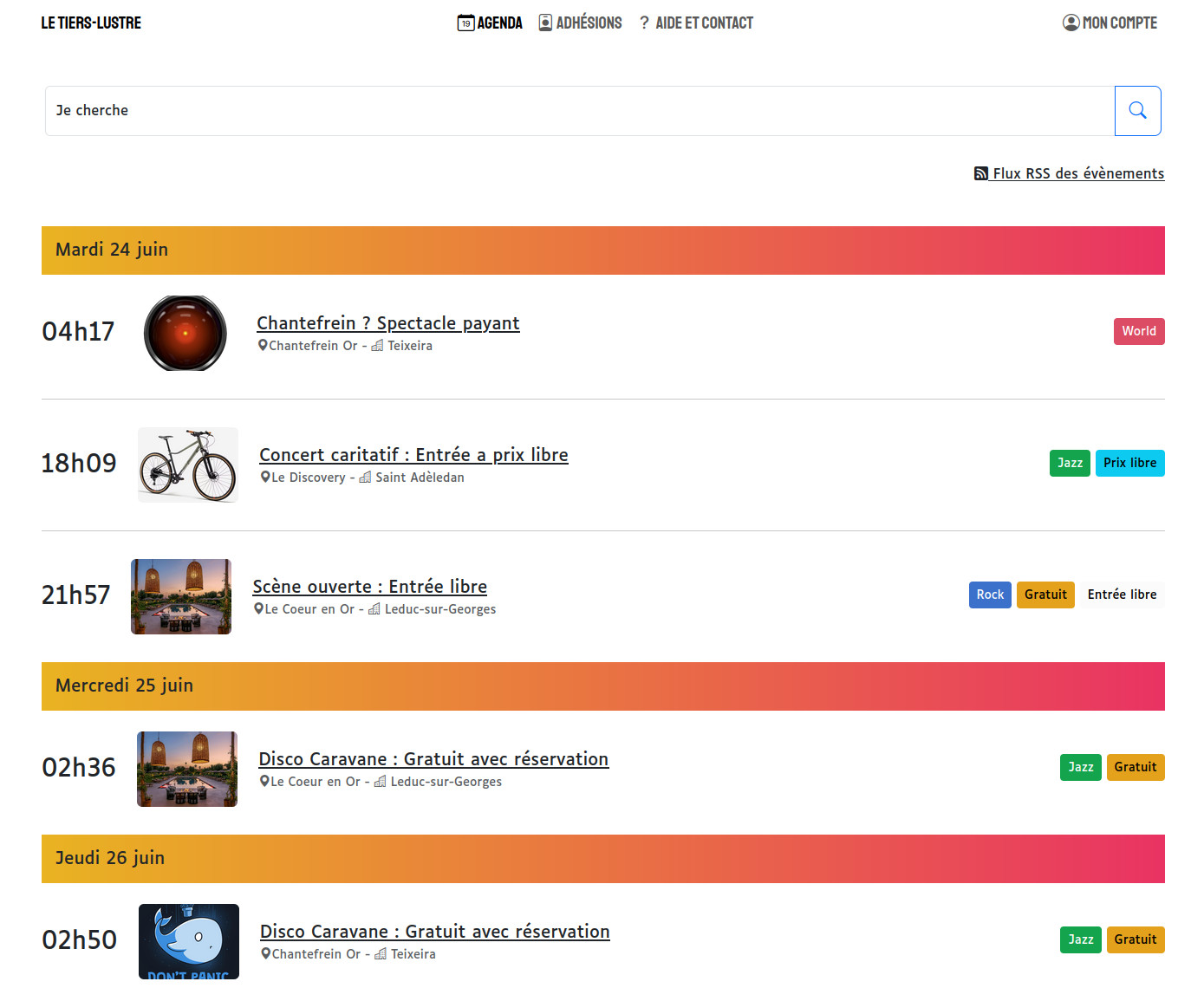Open Concert caritatif event link
1204x988 pixels.
[413, 455]
